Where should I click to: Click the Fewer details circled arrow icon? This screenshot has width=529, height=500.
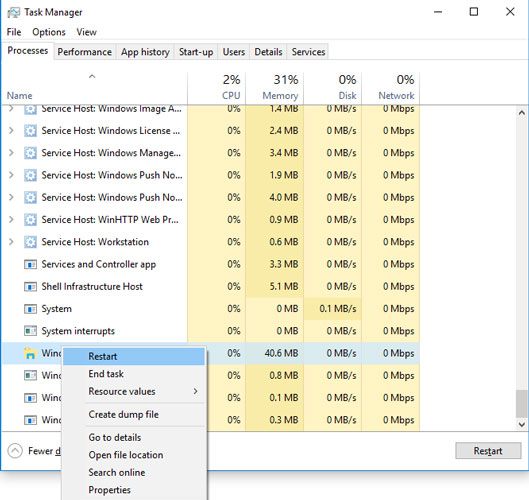point(15,451)
